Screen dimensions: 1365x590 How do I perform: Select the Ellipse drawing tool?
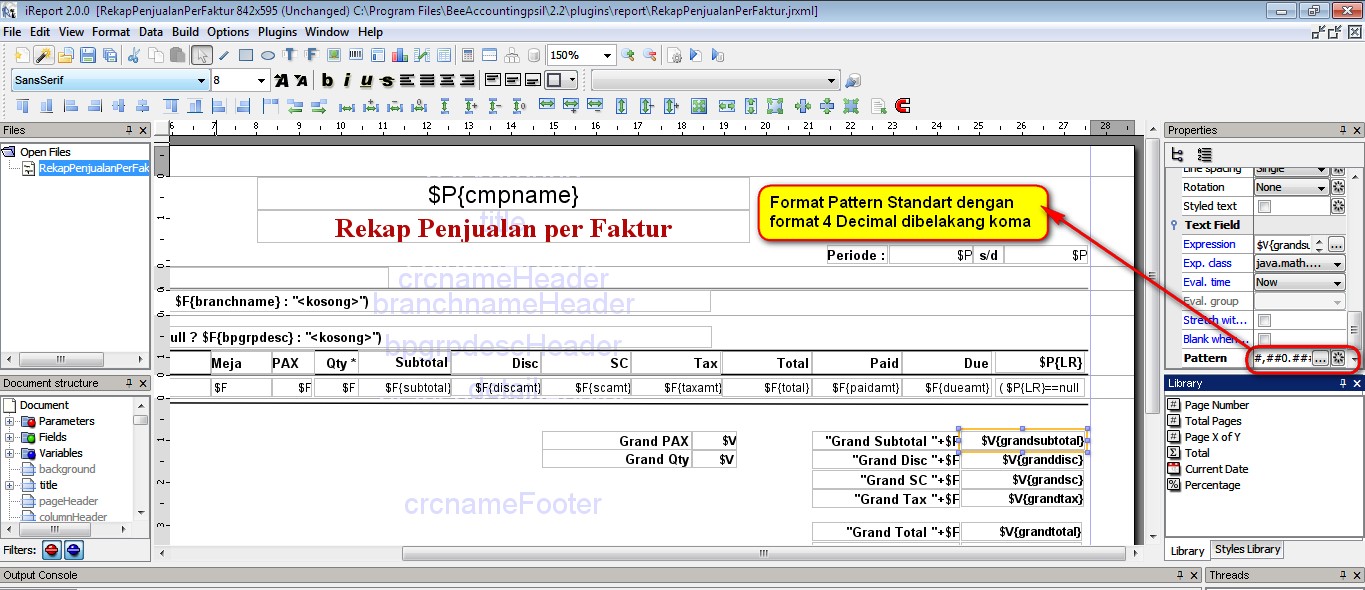click(x=268, y=55)
